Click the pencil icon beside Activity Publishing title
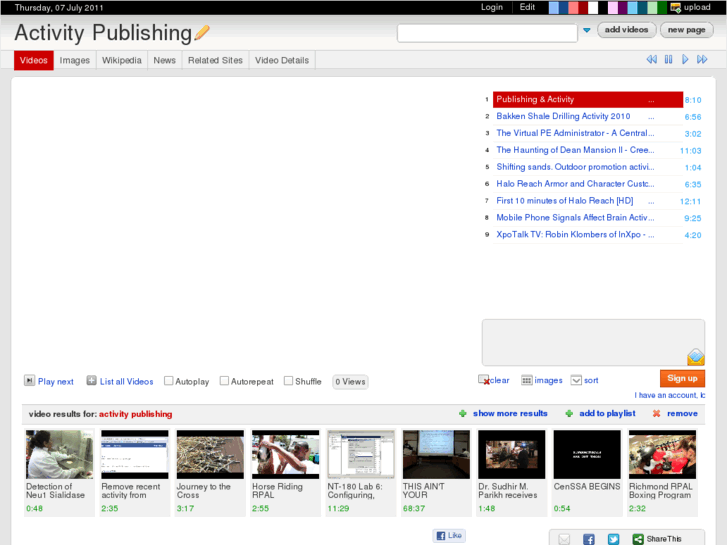The height and width of the screenshot is (545, 727). point(202,33)
